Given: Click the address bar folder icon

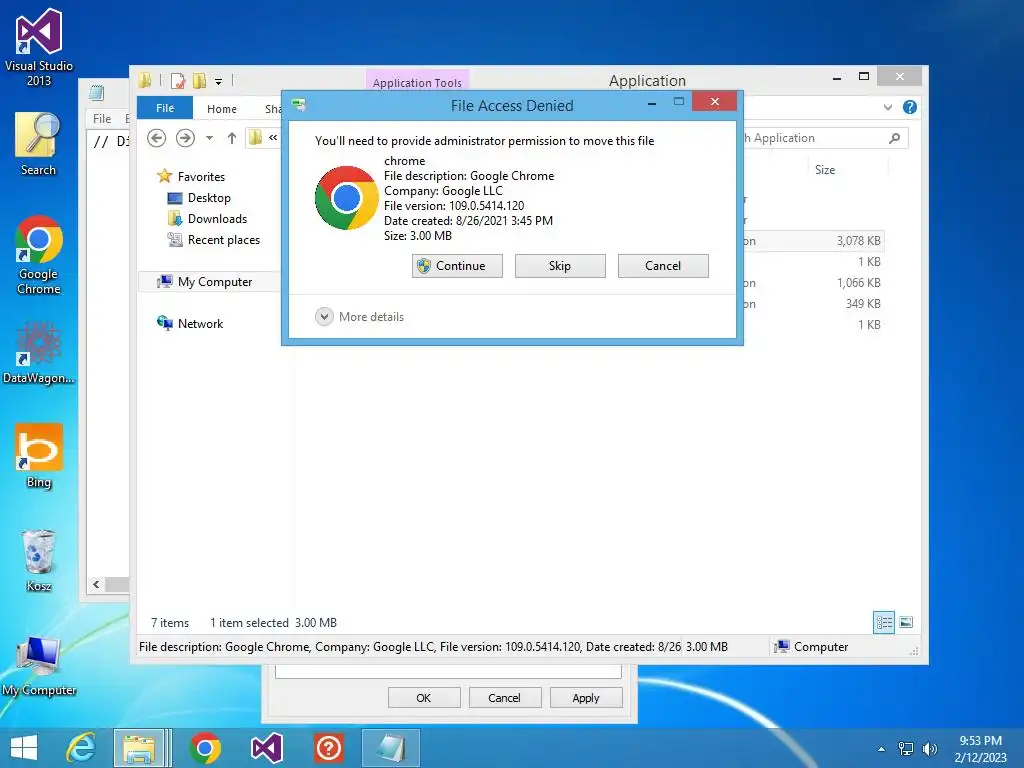Looking at the screenshot, I should pyautogui.click(x=255, y=138).
